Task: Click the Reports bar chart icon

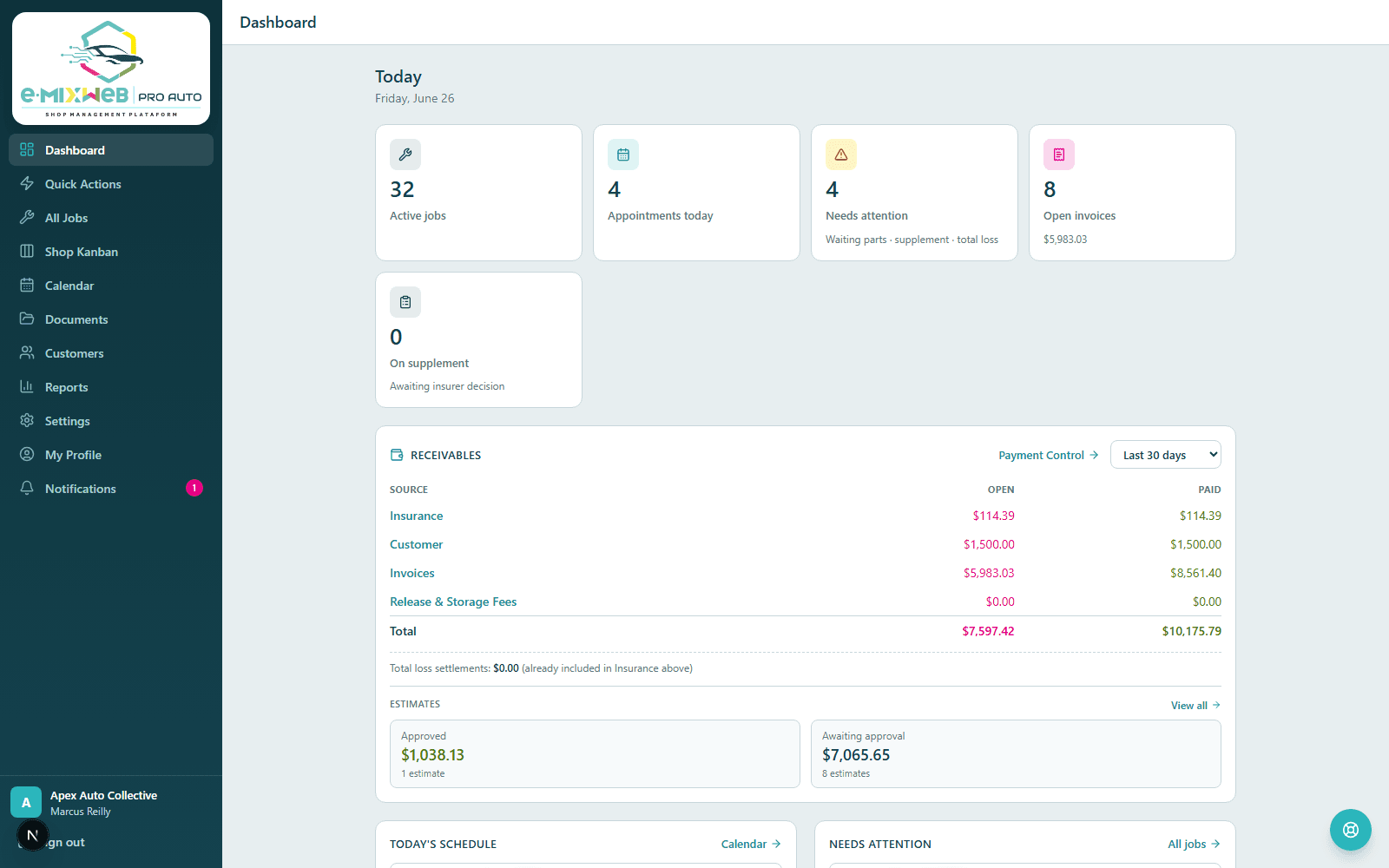Action: tap(27, 386)
